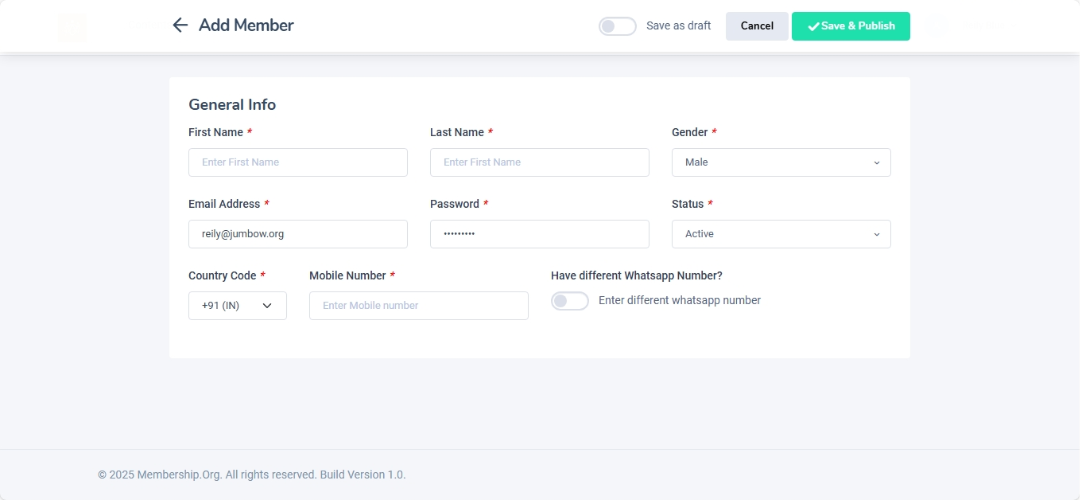Click the "Enter different whatsapp number" label
The image size is (1082, 500).
[679, 300]
